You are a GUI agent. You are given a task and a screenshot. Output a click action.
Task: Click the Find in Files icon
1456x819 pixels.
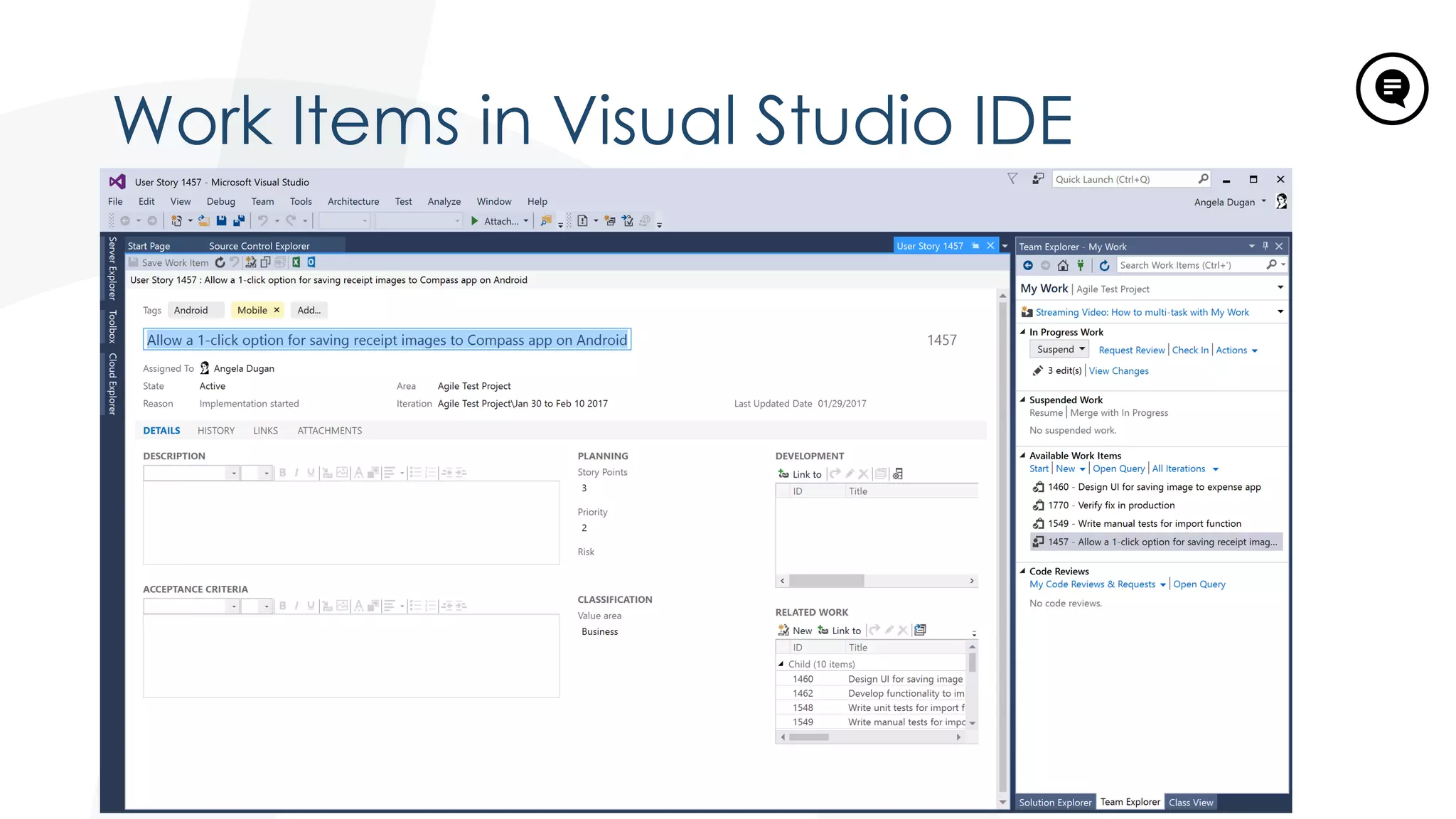pyautogui.click(x=545, y=221)
